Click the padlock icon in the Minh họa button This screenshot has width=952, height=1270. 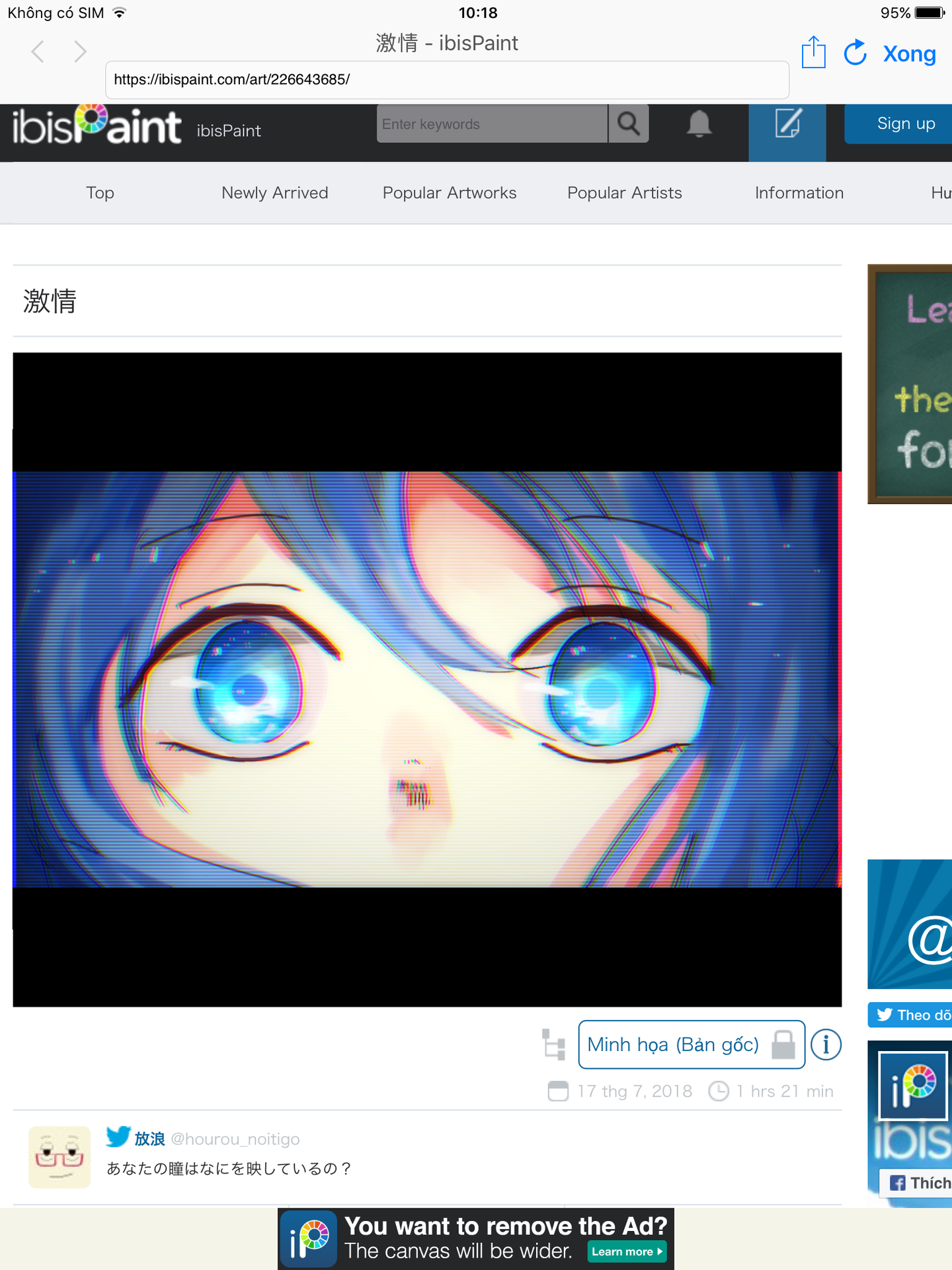(x=783, y=1045)
